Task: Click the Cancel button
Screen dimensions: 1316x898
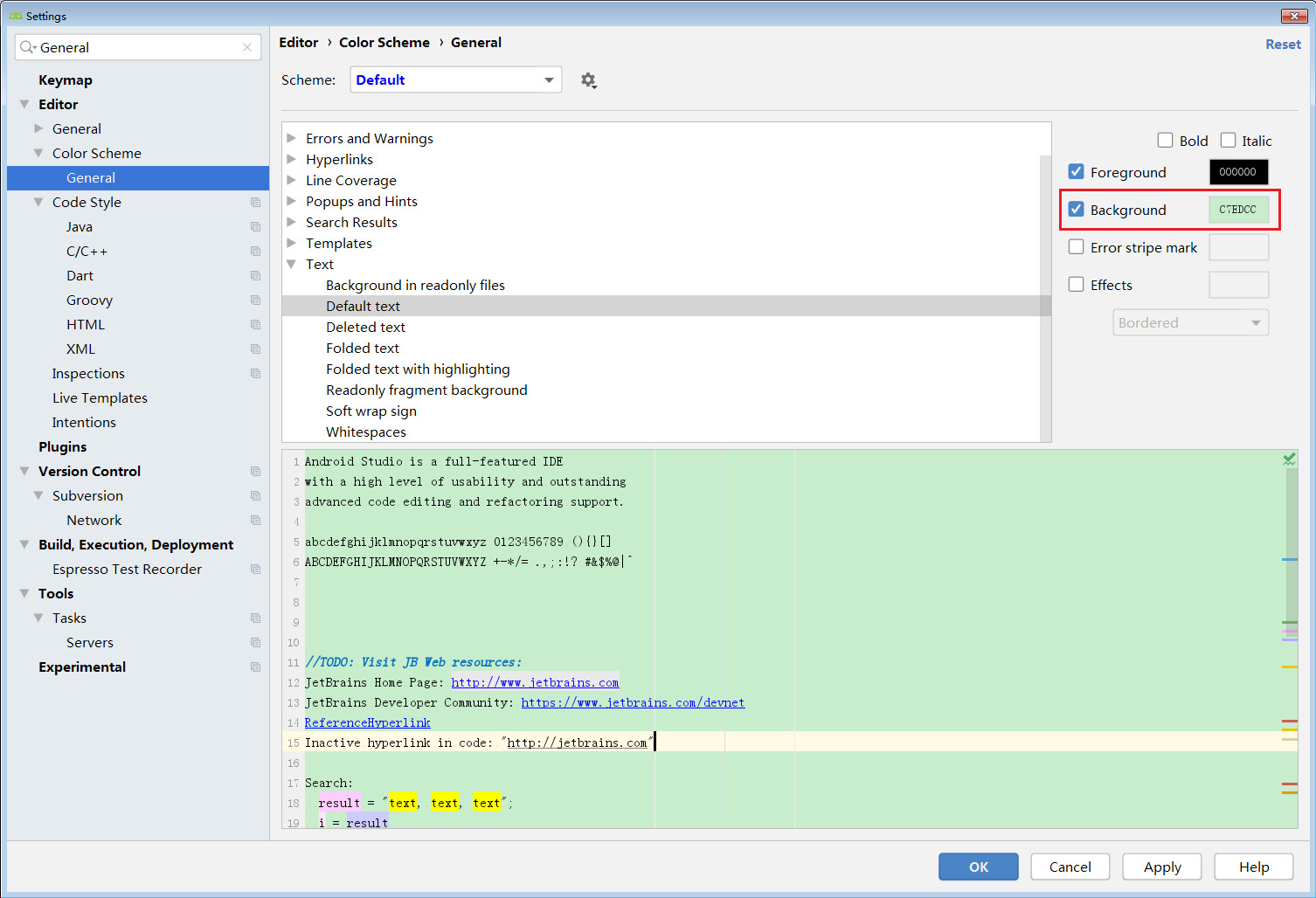Action: tap(1070, 867)
